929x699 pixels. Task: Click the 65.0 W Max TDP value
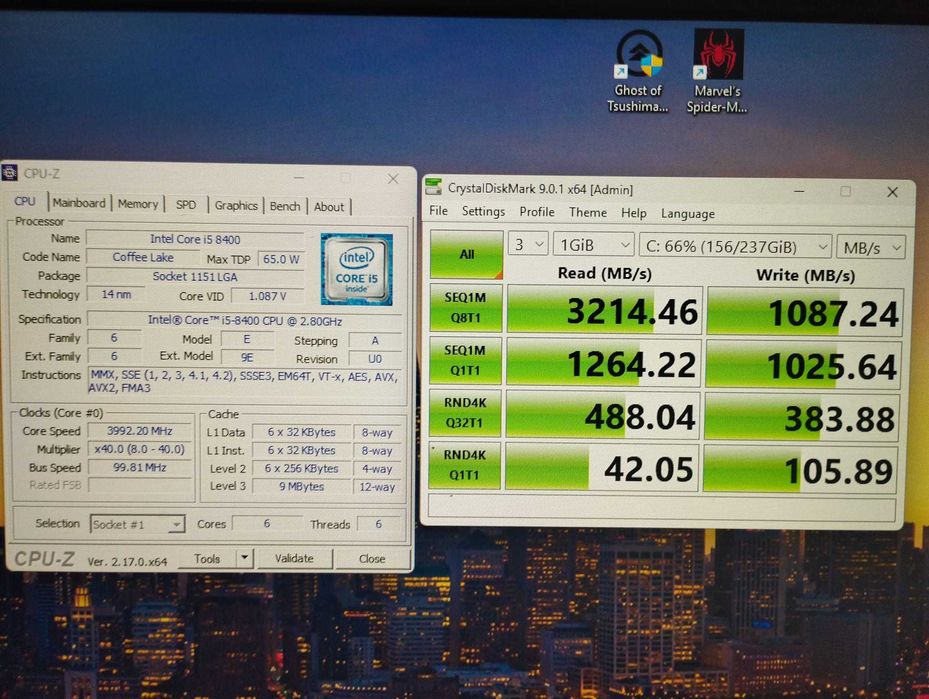tap(281, 259)
